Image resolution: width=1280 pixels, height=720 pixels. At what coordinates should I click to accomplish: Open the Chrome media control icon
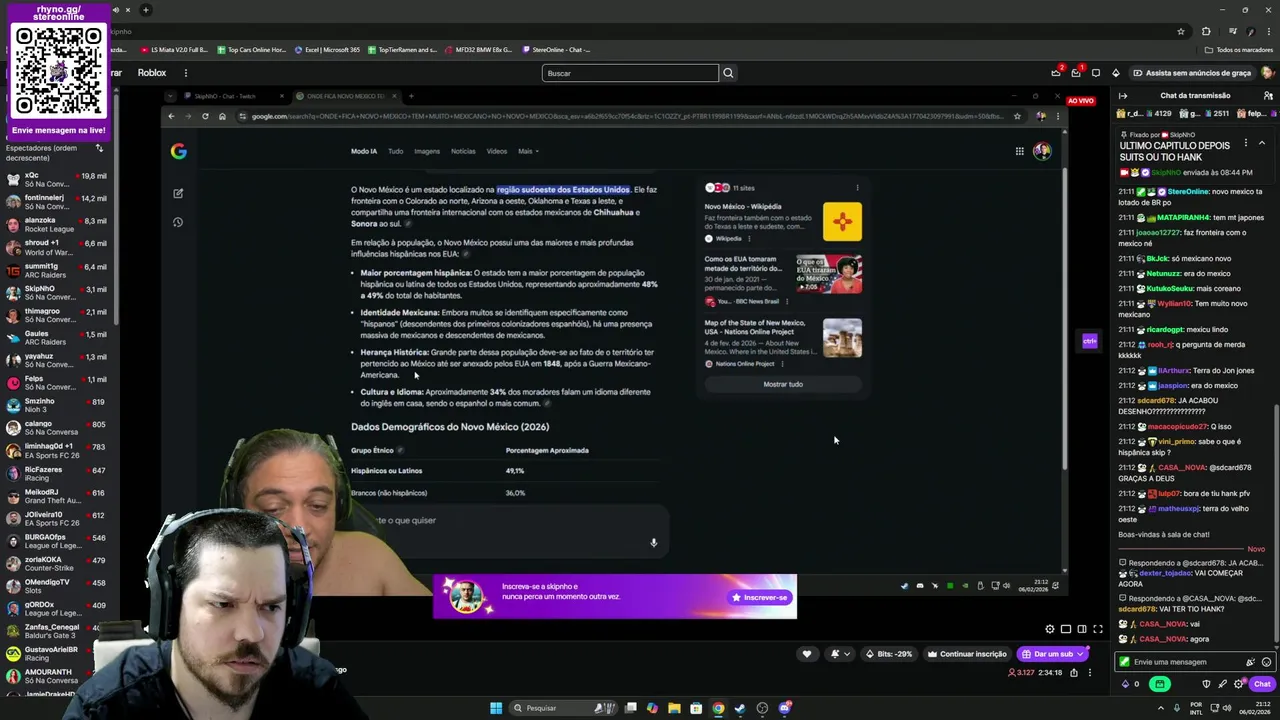coord(1232,31)
